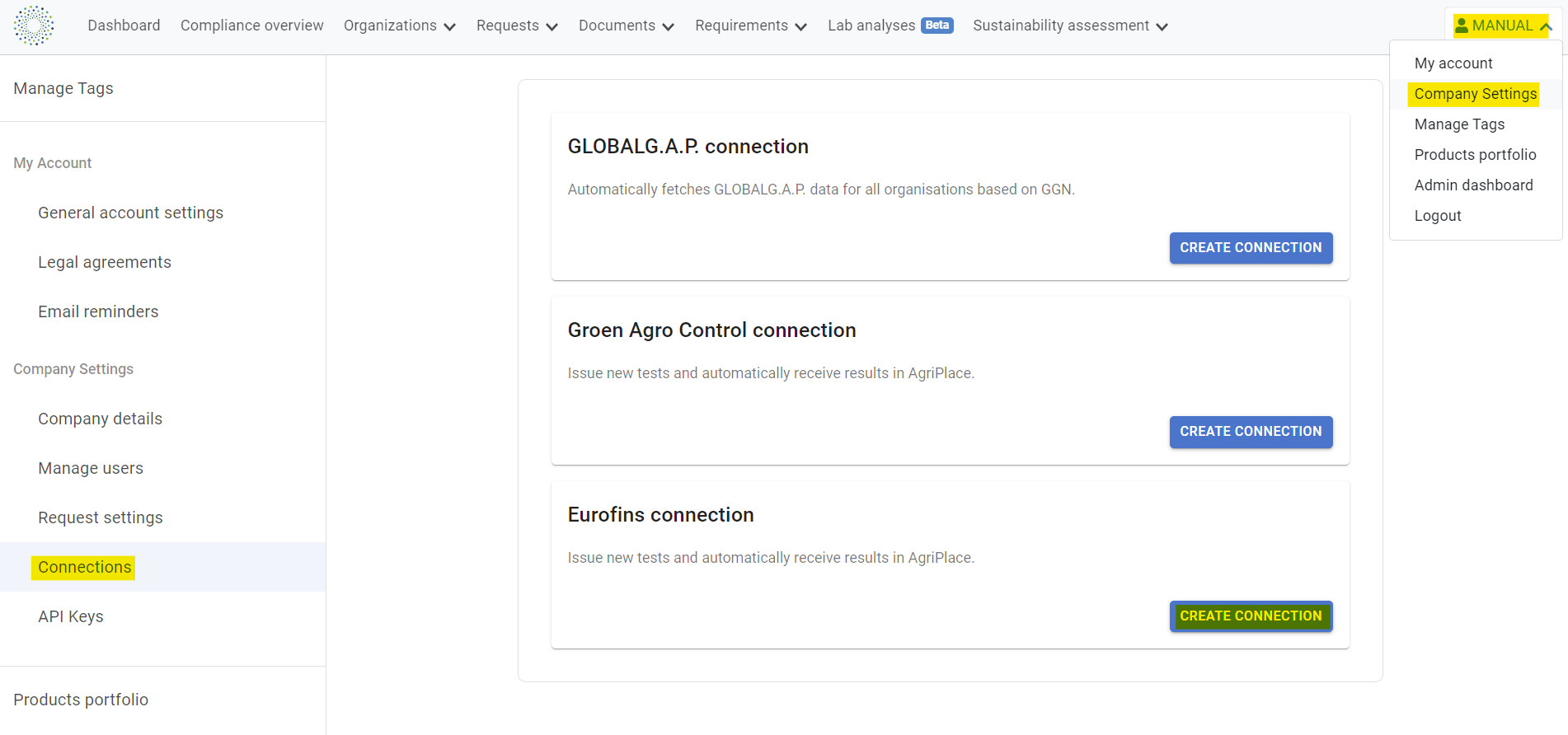Expand the Requirements dropdown
This screenshot has height=735, width=1568.
(751, 26)
